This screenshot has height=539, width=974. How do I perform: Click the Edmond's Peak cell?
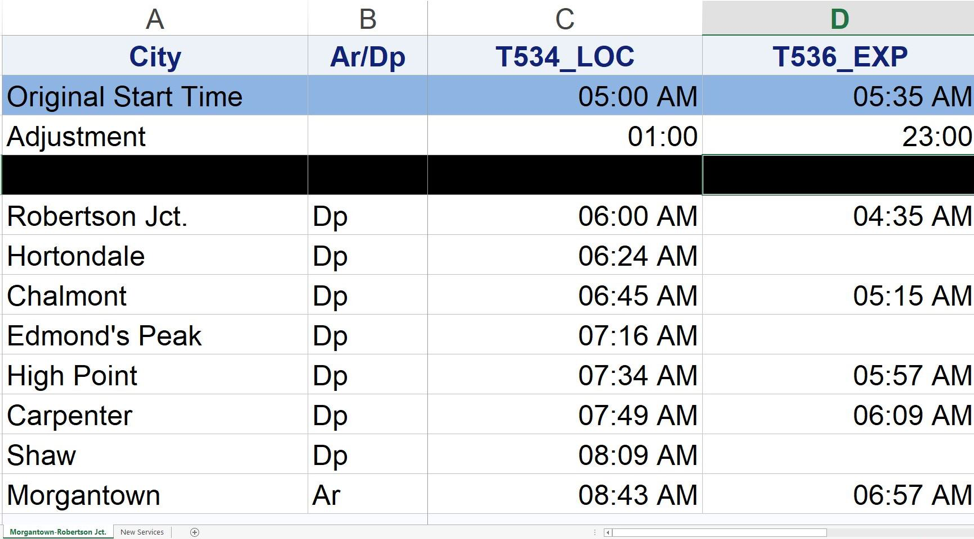click(x=155, y=336)
